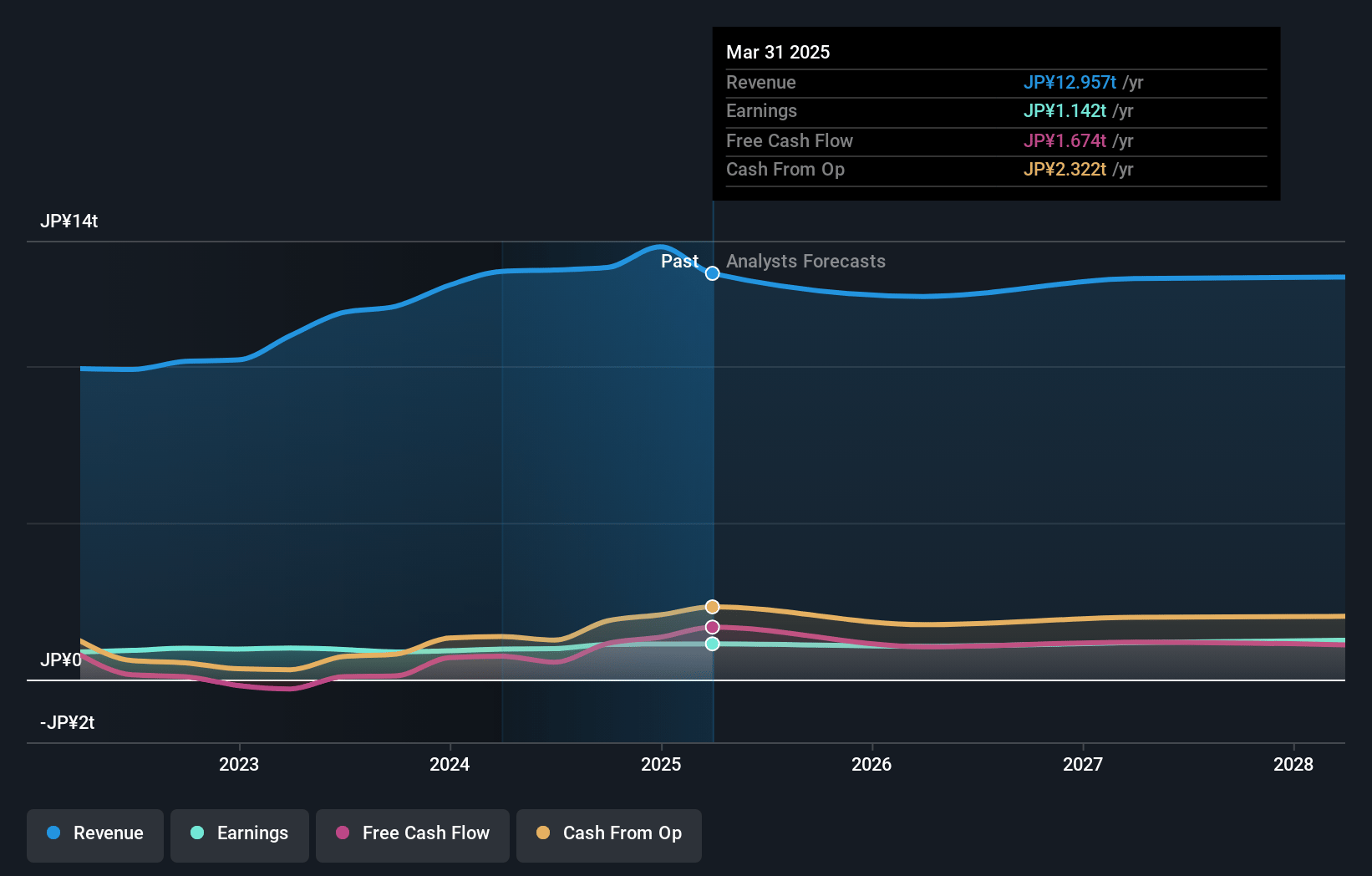Click the JP¥1.674t free cash flow value
The width and height of the screenshot is (1372, 876).
(1065, 140)
